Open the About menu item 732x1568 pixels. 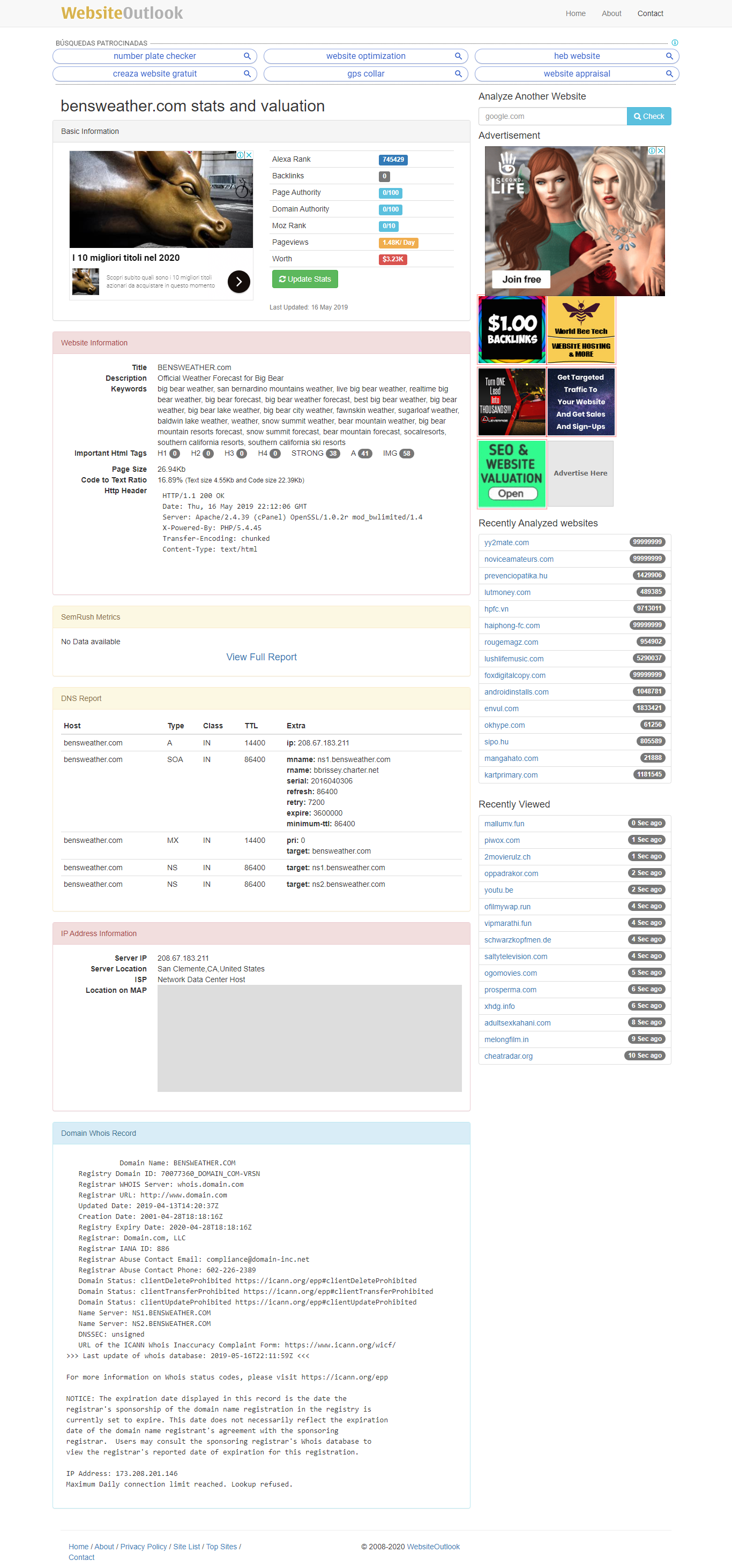point(611,13)
